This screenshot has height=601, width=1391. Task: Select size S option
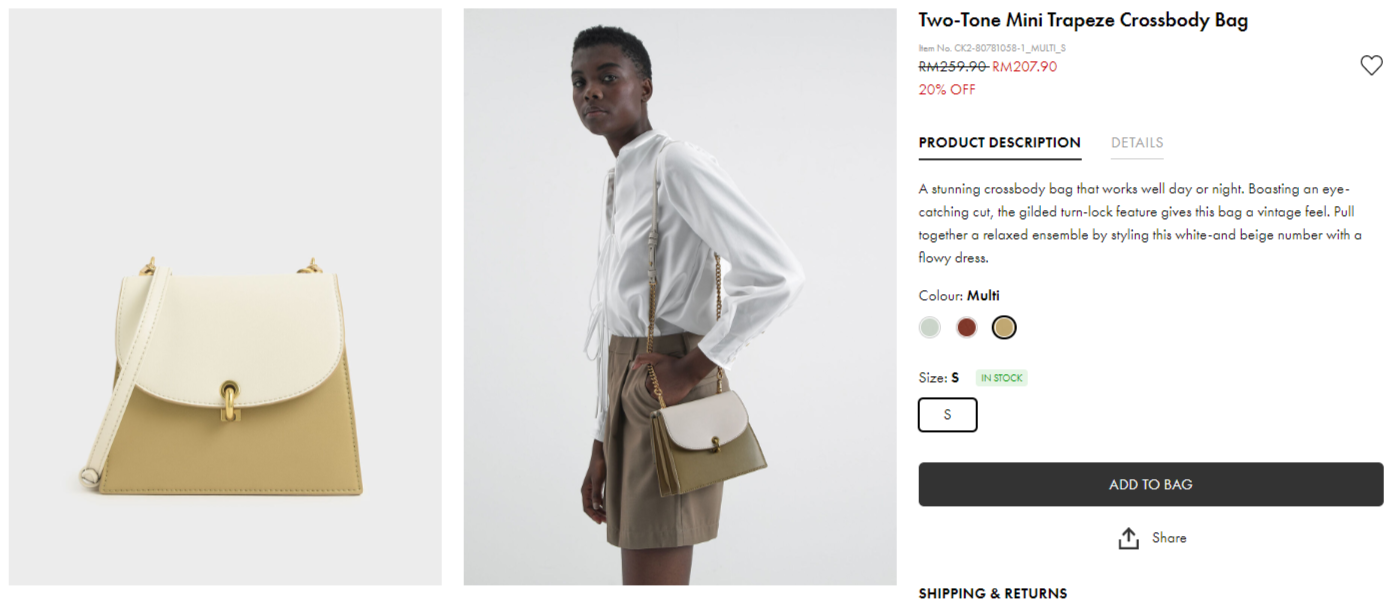(948, 415)
